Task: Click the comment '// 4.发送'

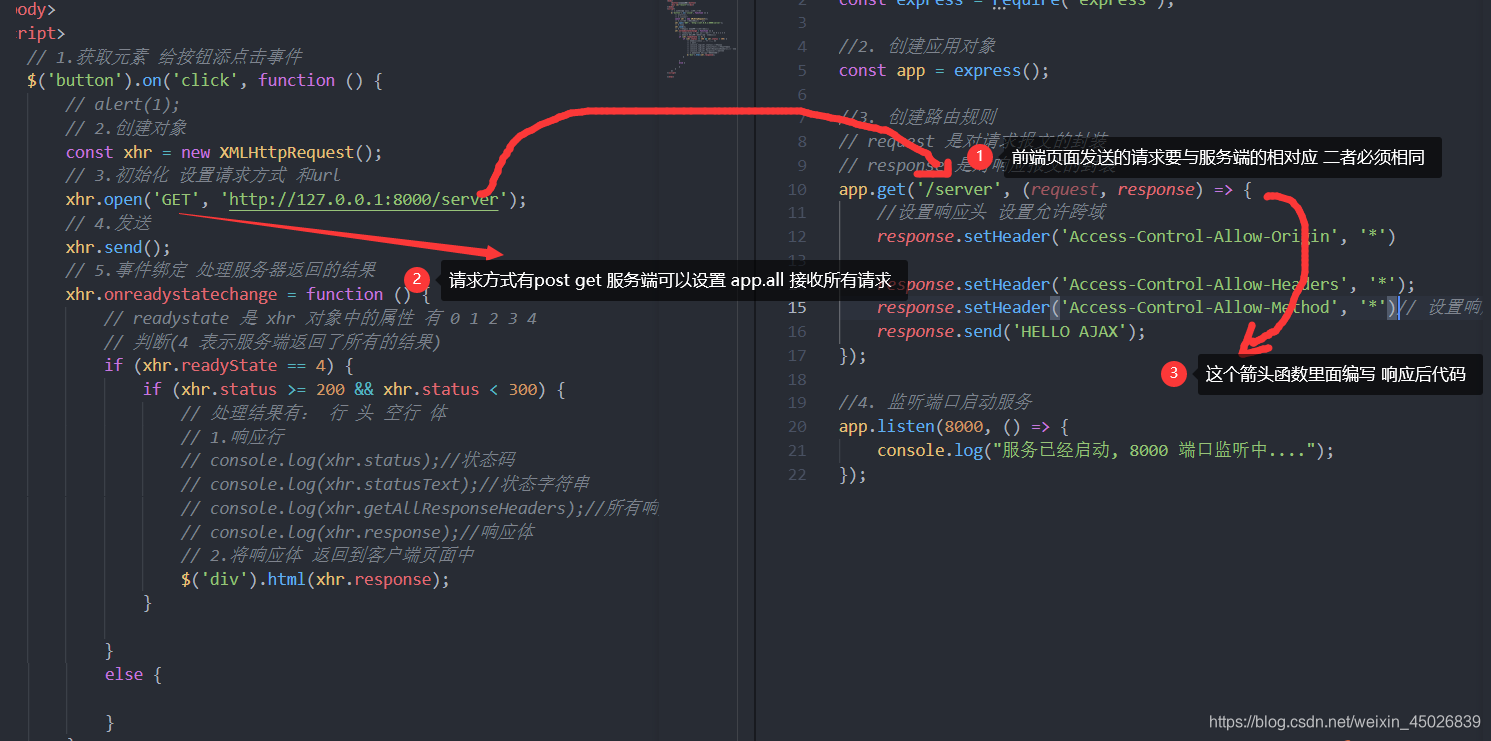Action: click(108, 224)
